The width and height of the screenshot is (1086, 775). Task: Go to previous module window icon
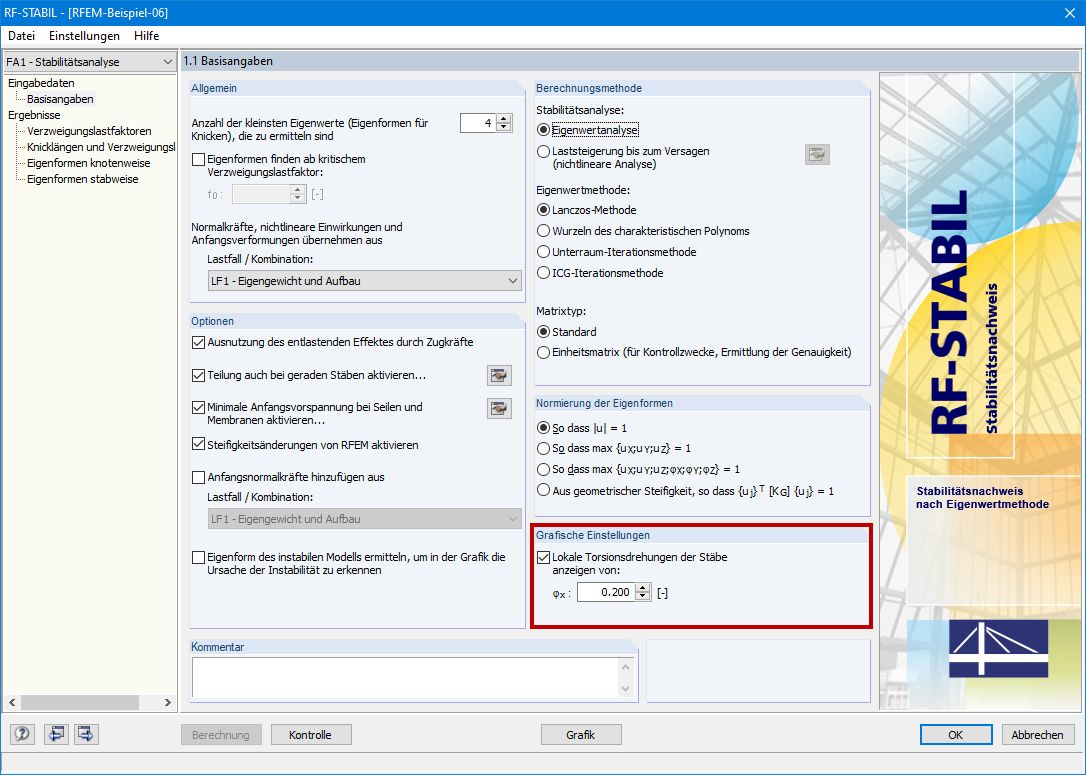click(x=55, y=734)
